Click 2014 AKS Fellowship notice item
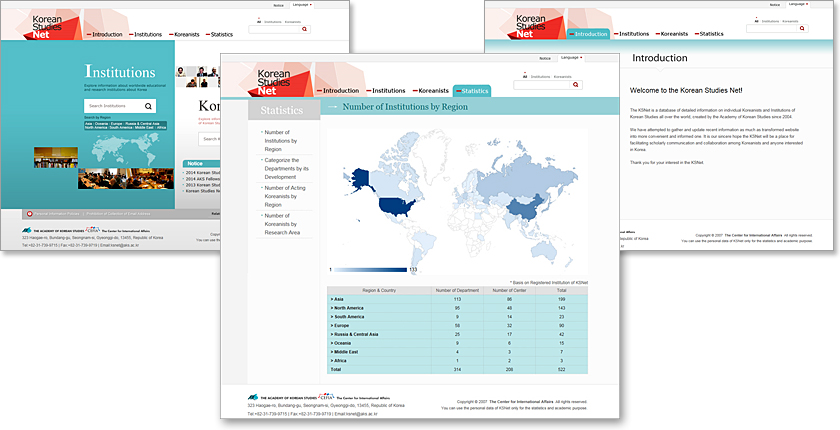Image resolution: width=840 pixels, height=430 pixels. pos(202,179)
